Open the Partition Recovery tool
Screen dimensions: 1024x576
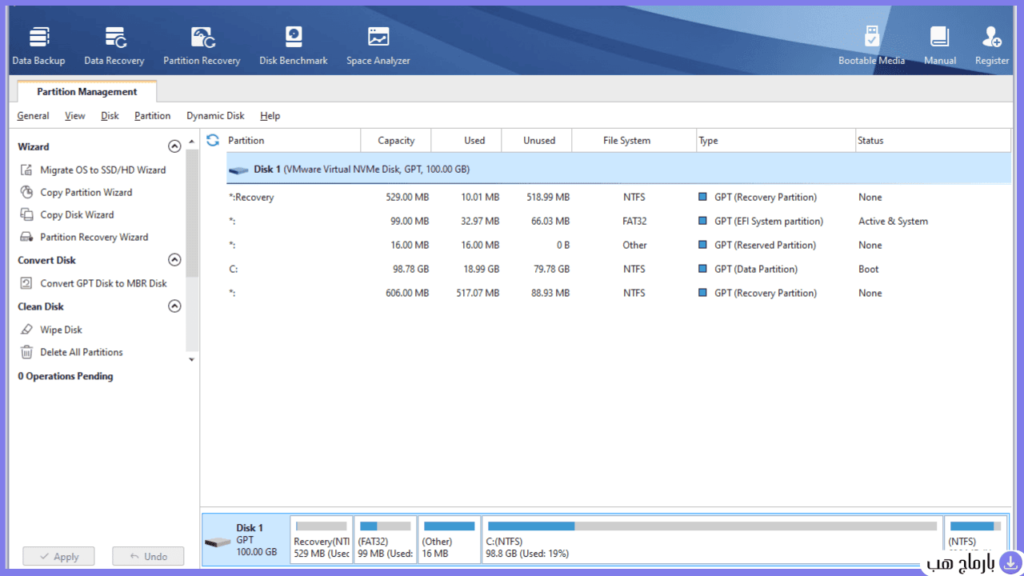click(x=202, y=46)
